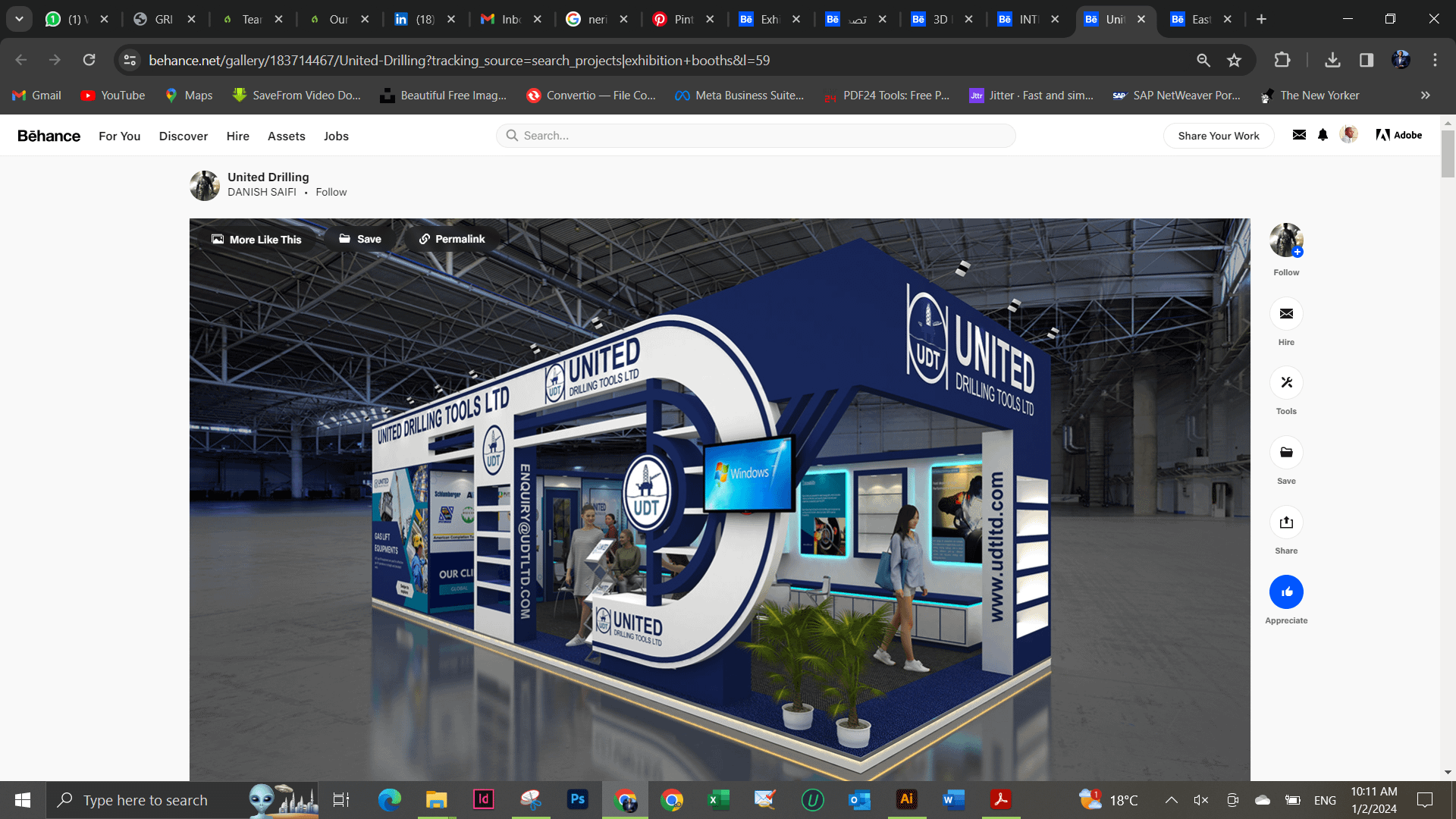Open the Gmail bookmark

tap(37, 95)
